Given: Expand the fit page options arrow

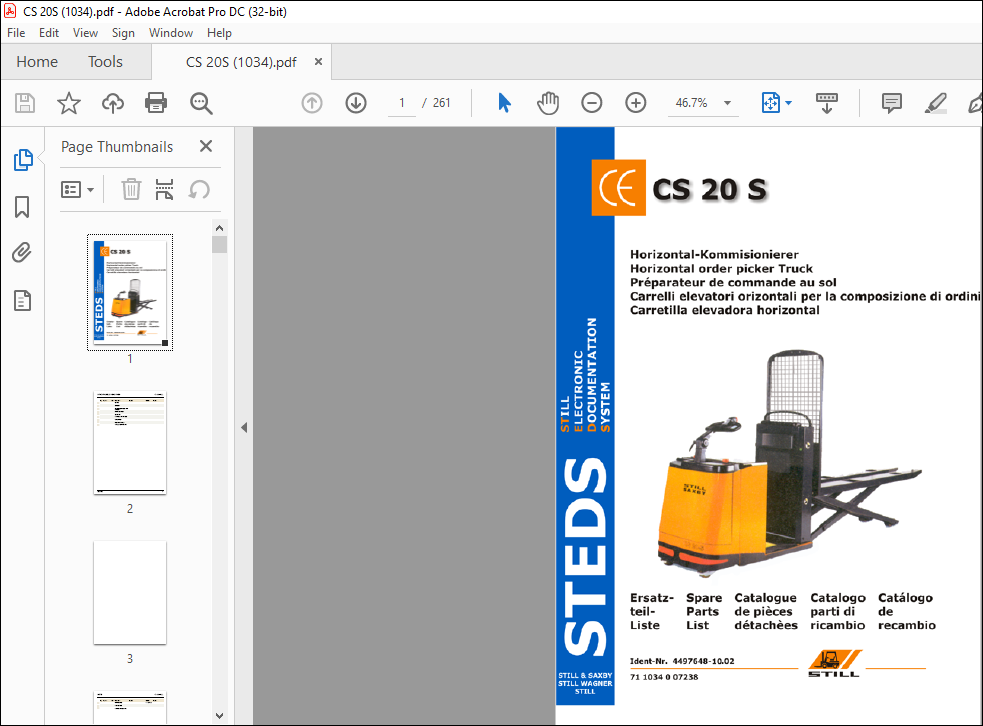Looking at the screenshot, I should coord(789,103).
